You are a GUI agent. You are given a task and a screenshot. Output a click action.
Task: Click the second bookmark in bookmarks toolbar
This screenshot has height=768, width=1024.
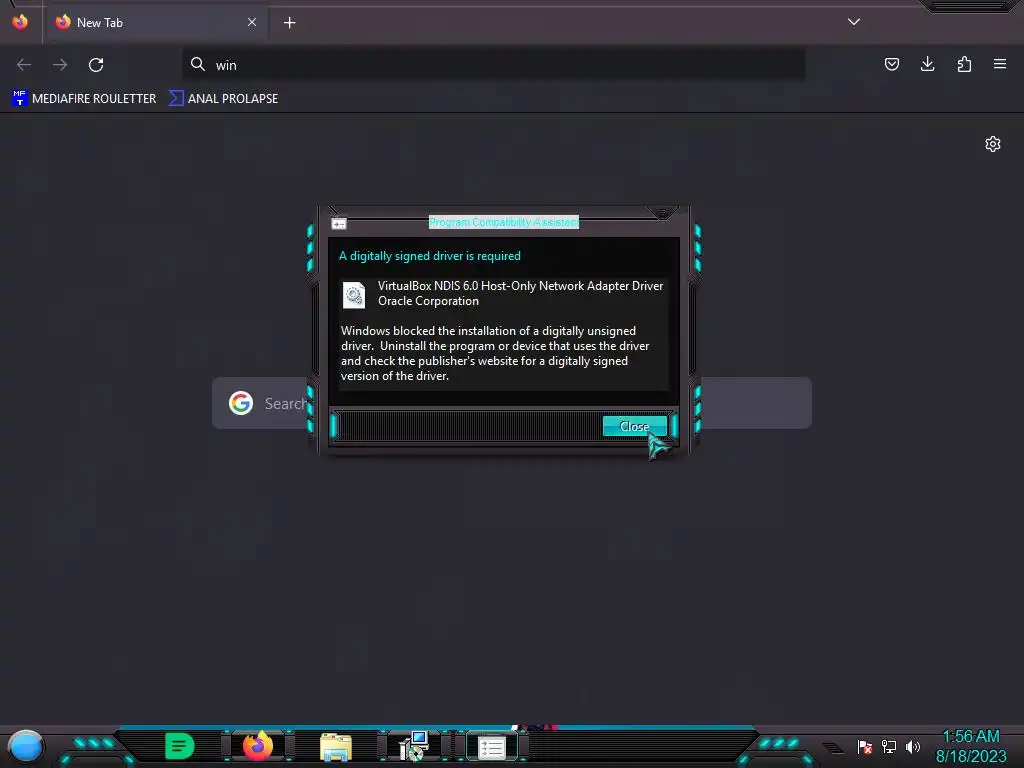(223, 99)
